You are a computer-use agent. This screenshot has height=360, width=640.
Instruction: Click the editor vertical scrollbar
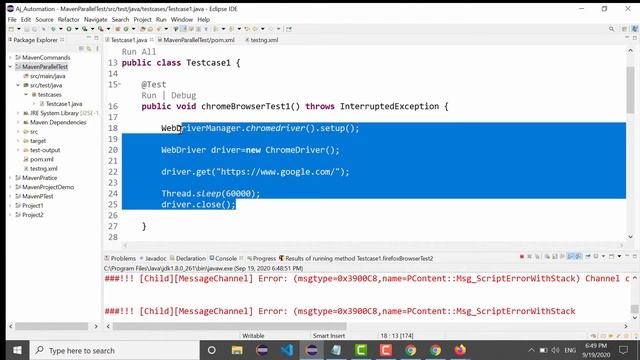631,90
